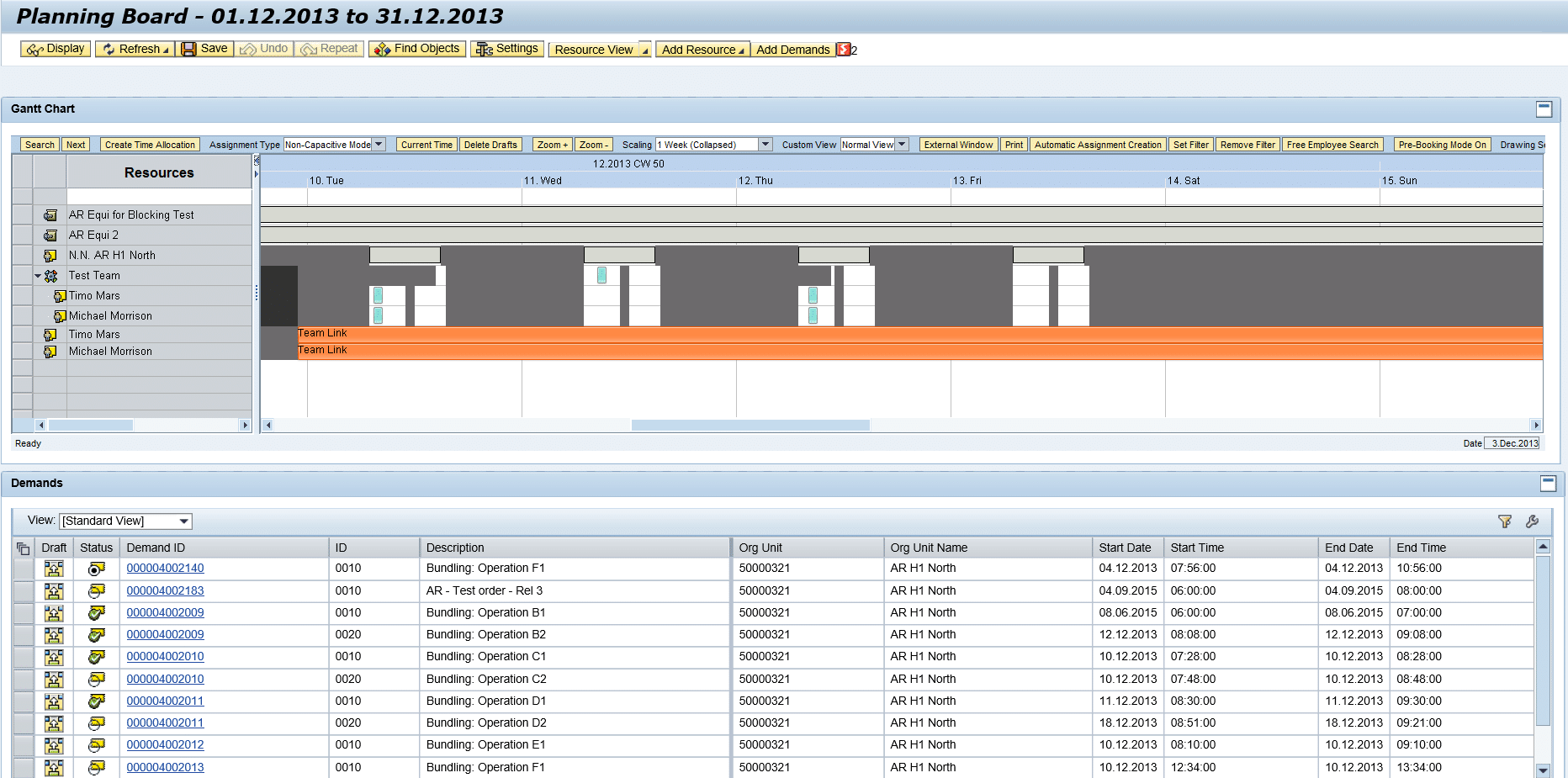
Task: Open demand link 000004002183
Action: [165, 590]
